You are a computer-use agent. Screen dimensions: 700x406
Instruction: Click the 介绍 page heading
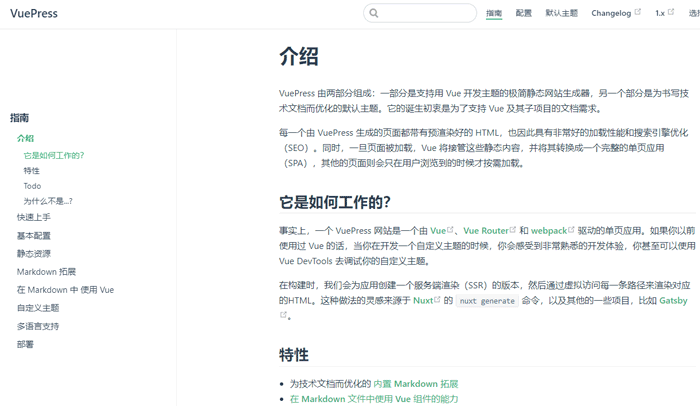pyautogui.click(x=299, y=57)
